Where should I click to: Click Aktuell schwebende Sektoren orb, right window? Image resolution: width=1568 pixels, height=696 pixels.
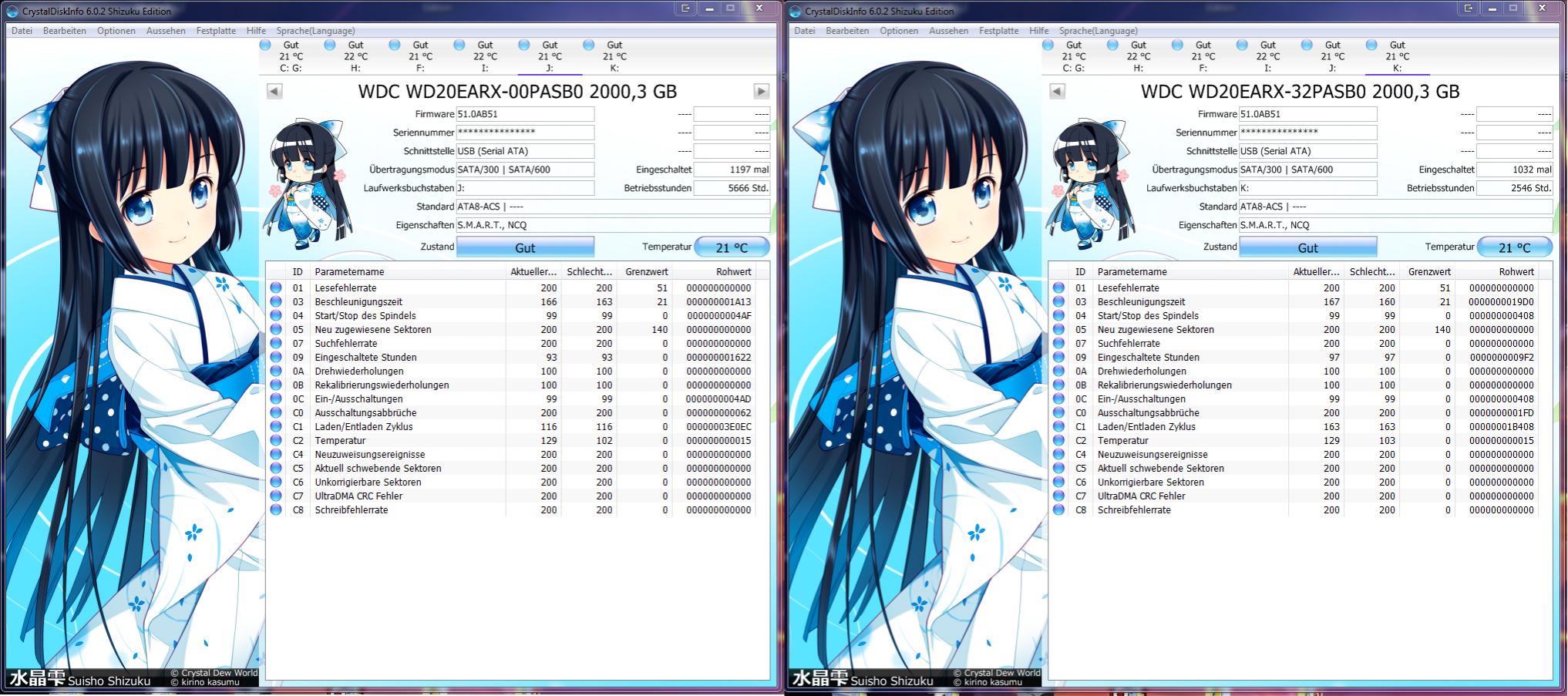pyautogui.click(x=1058, y=469)
